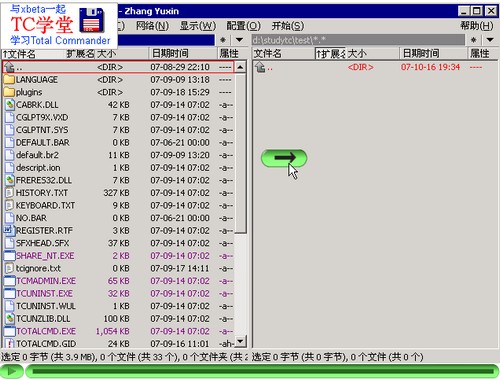Open the plugins folder icon
The width and height of the screenshot is (500, 380).
click(9, 92)
